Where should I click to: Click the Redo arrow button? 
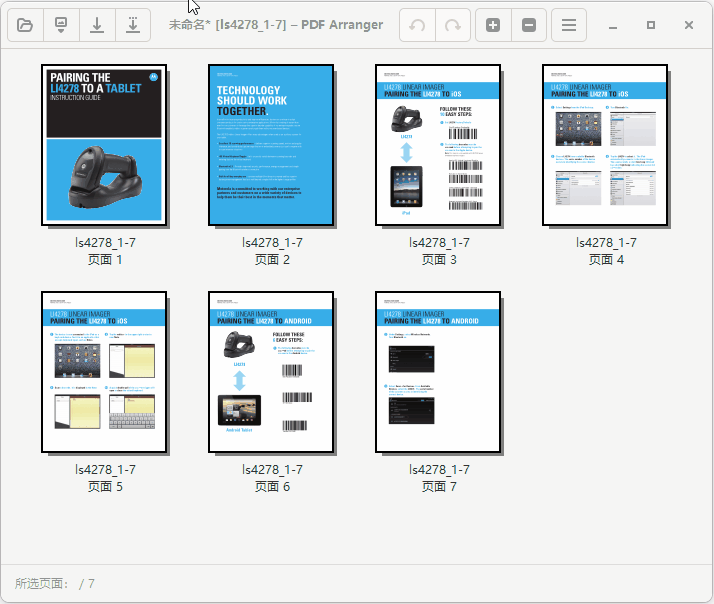(x=453, y=25)
